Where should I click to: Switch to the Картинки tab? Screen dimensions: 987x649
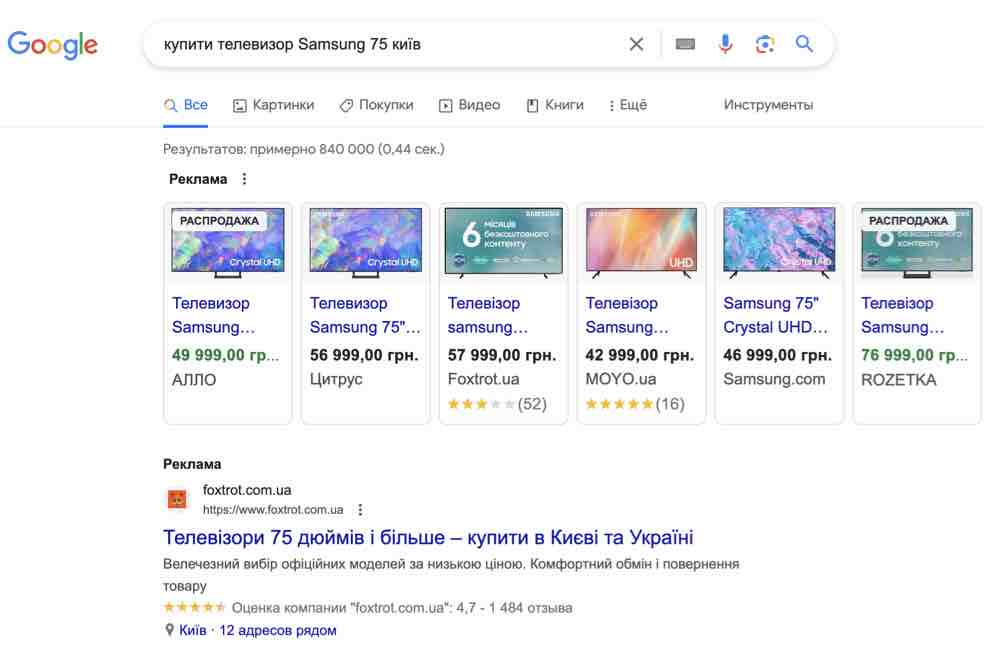tap(275, 104)
